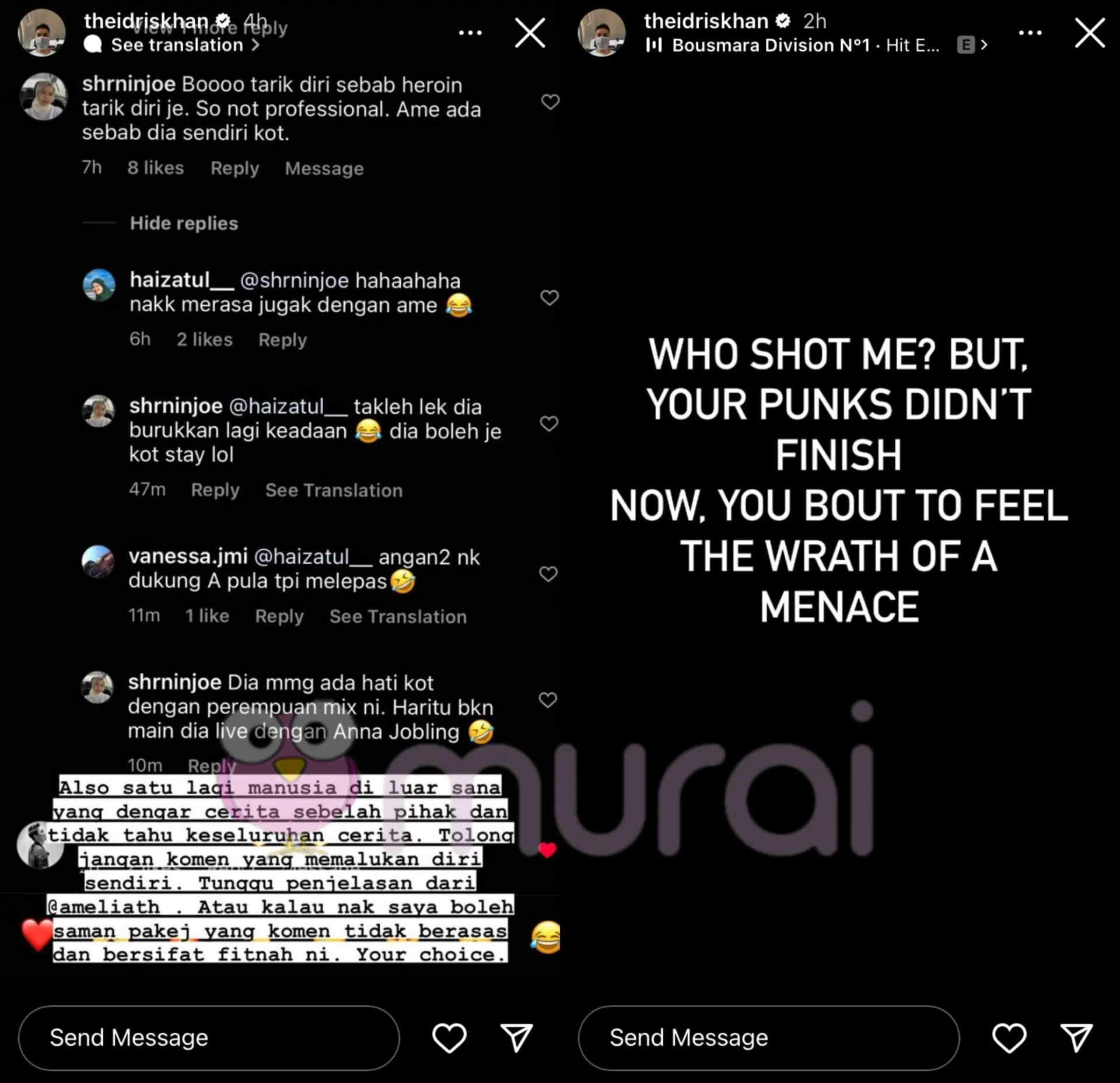Like the right story with bottom heart
The image size is (1120, 1083).
pyautogui.click(x=1009, y=1037)
